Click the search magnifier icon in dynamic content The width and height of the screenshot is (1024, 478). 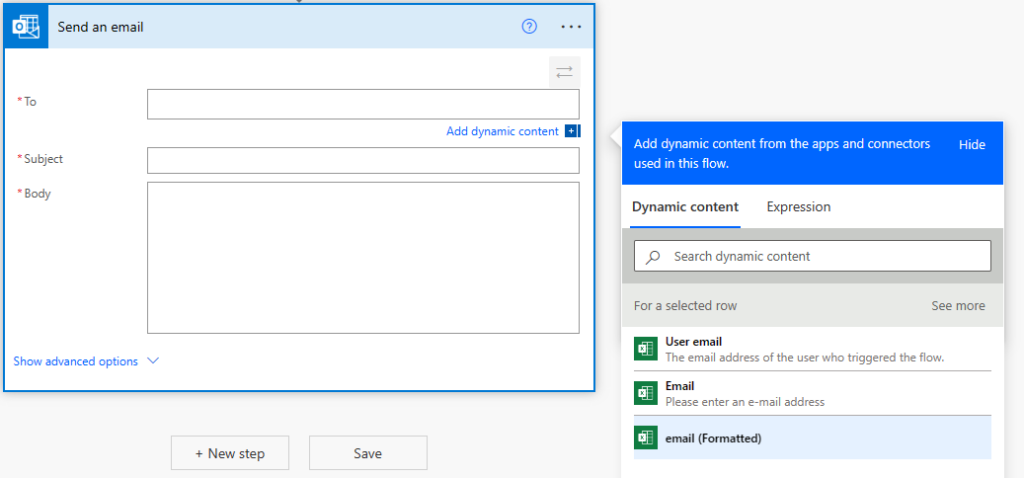(653, 257)
